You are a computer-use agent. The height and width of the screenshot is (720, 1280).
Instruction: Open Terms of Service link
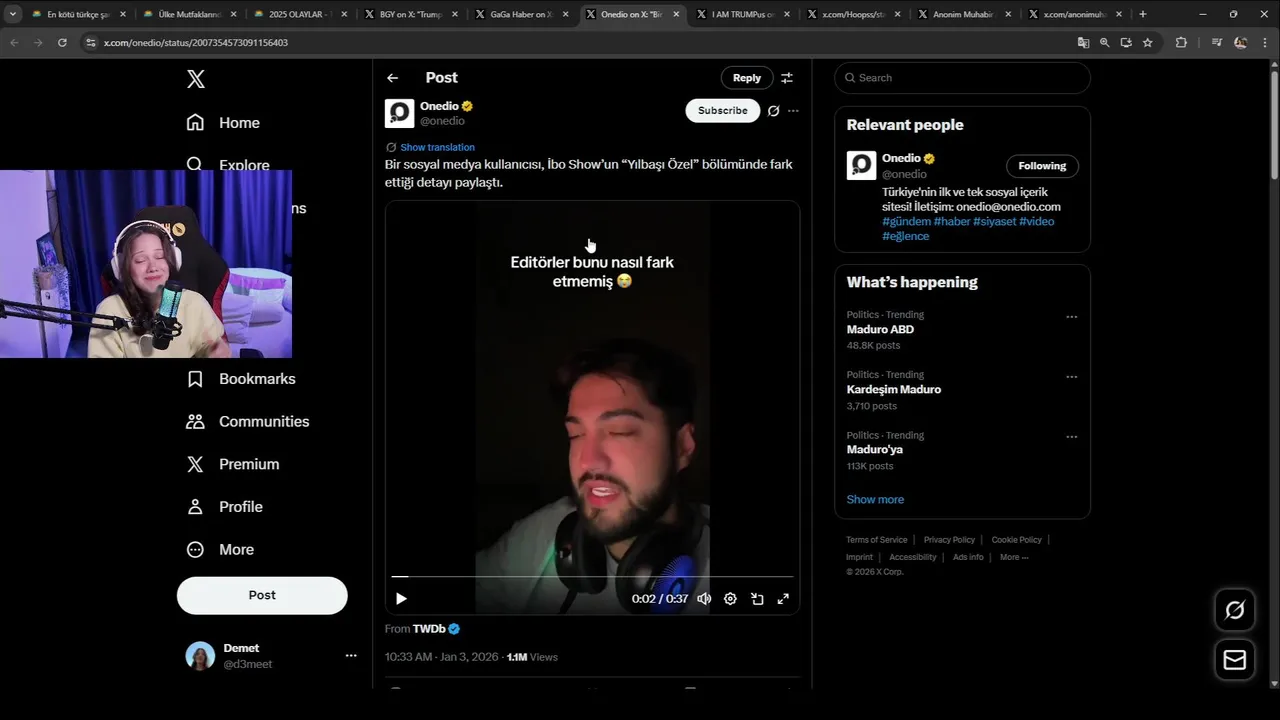pyautogui.click(x=877, y=540)
